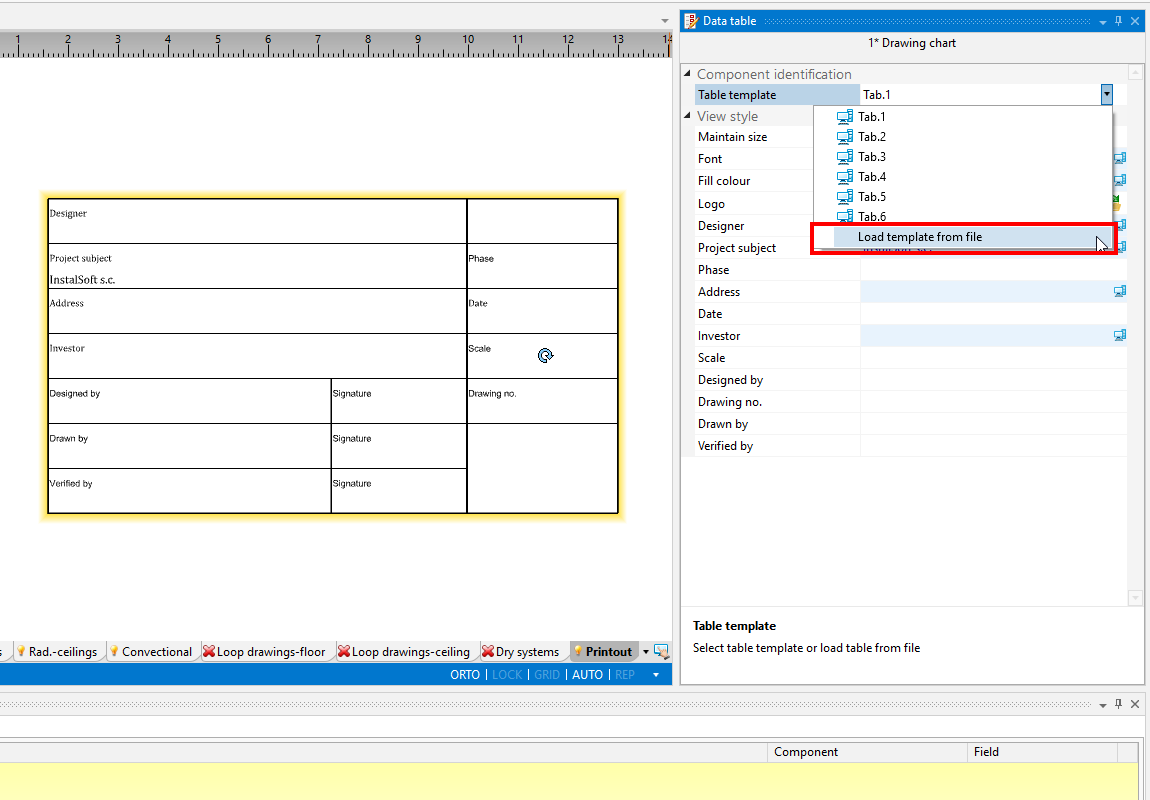The height and width of the screenshot is (800, 1150).
Task: Click the lightbulb icon on the Convectional tab
Action: coord(114,652)
